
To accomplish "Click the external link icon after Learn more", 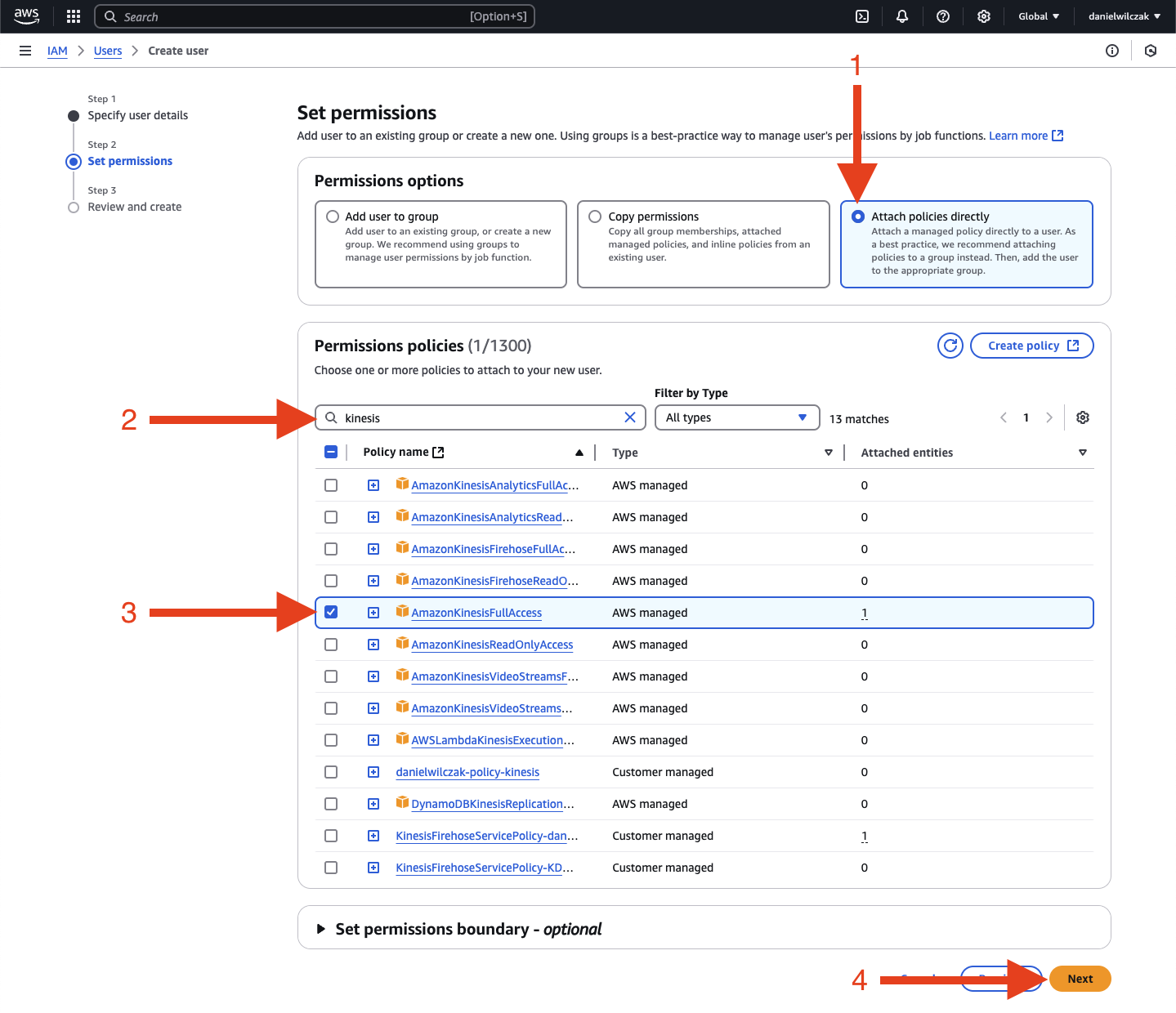I will tap(1058, 136).
